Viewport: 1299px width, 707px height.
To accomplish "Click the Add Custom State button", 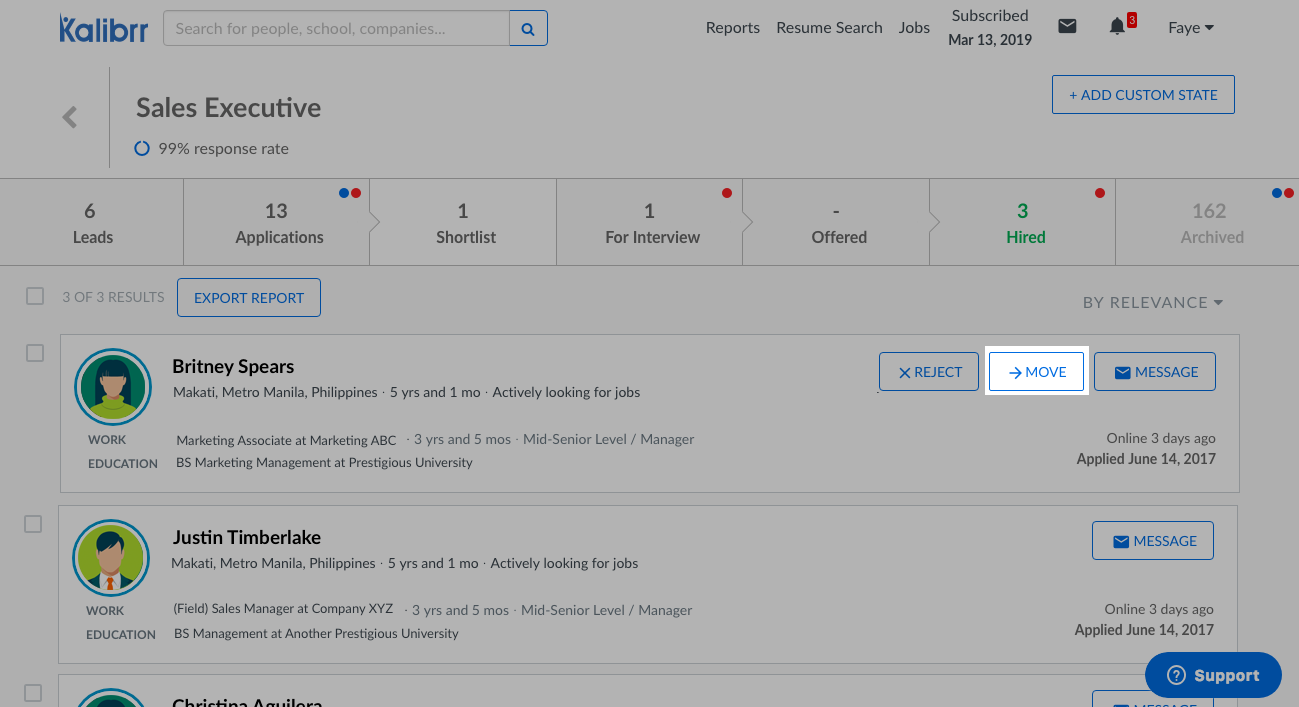I will tap(1143, 95).
